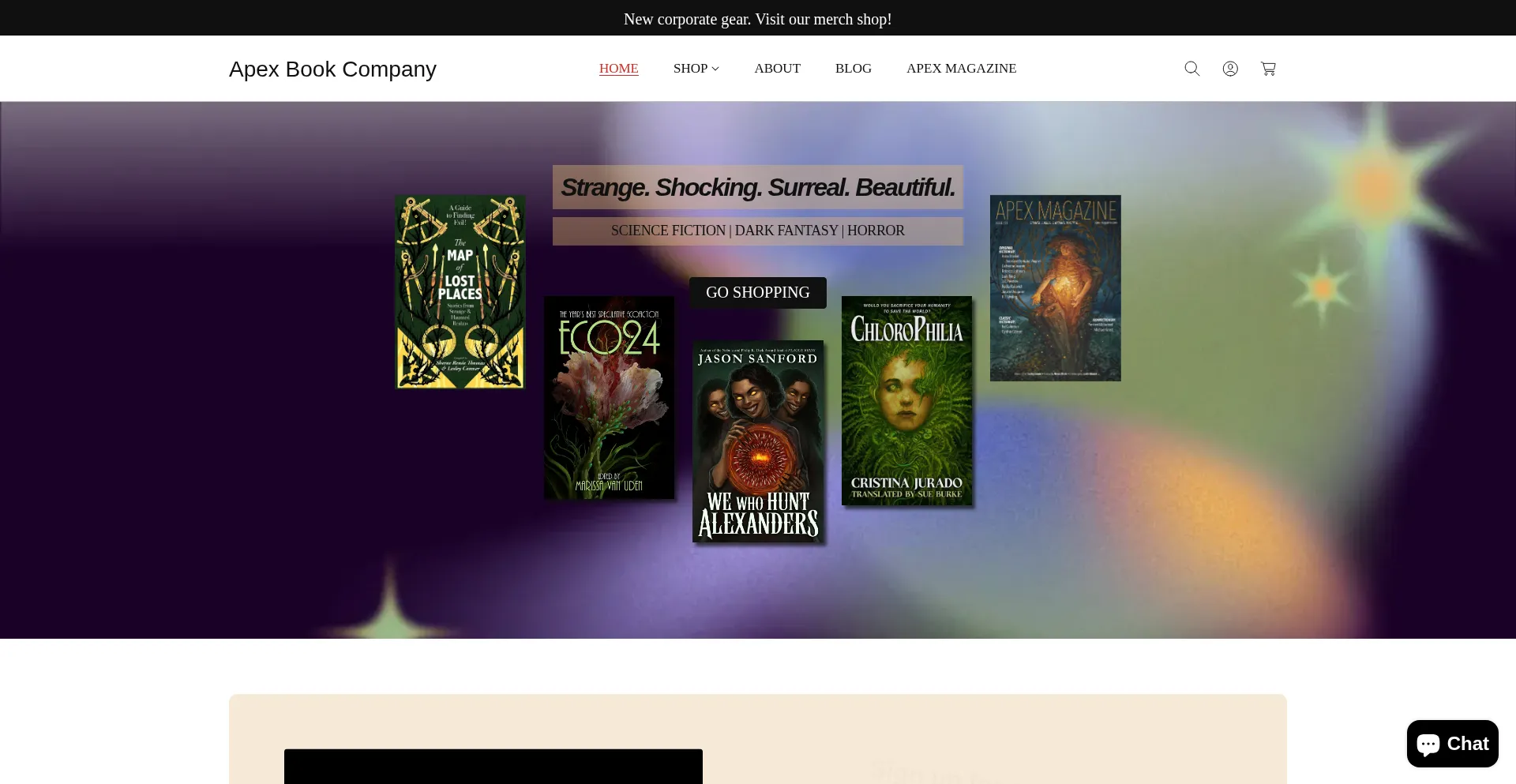Screen dimensions: 1516x784
Task: Open the ABOUT page link
Action: (x=777, y=69)
